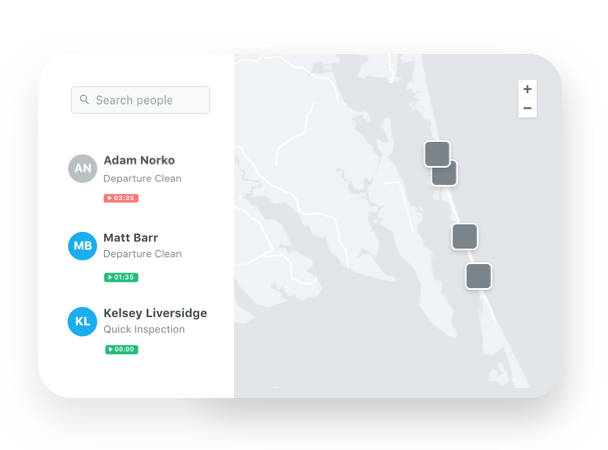Click the red 03:35 timer badge
The image size is (608, 450).
[121, 198]
